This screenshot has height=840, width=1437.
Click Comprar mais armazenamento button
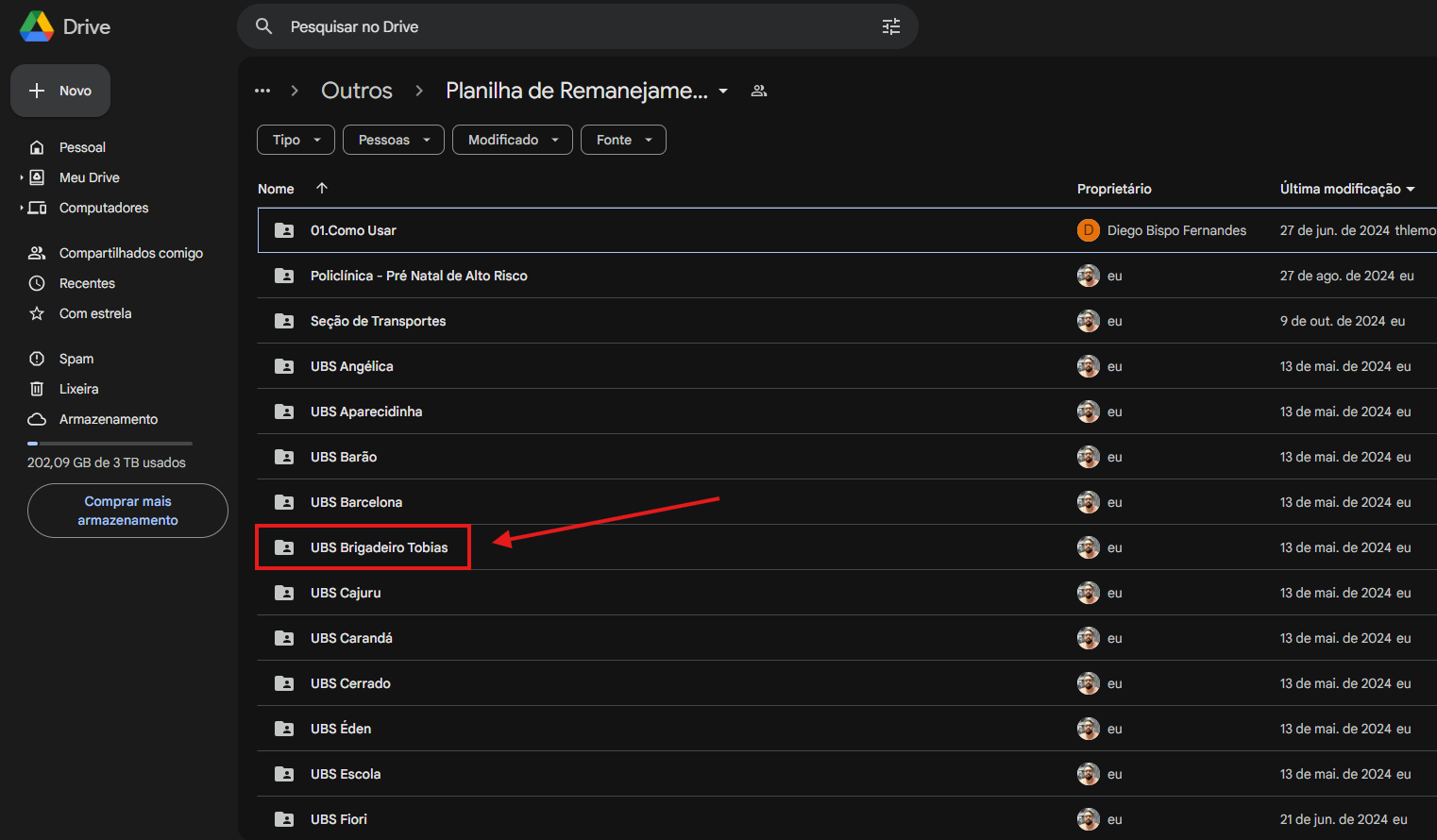tap(127, 511)
